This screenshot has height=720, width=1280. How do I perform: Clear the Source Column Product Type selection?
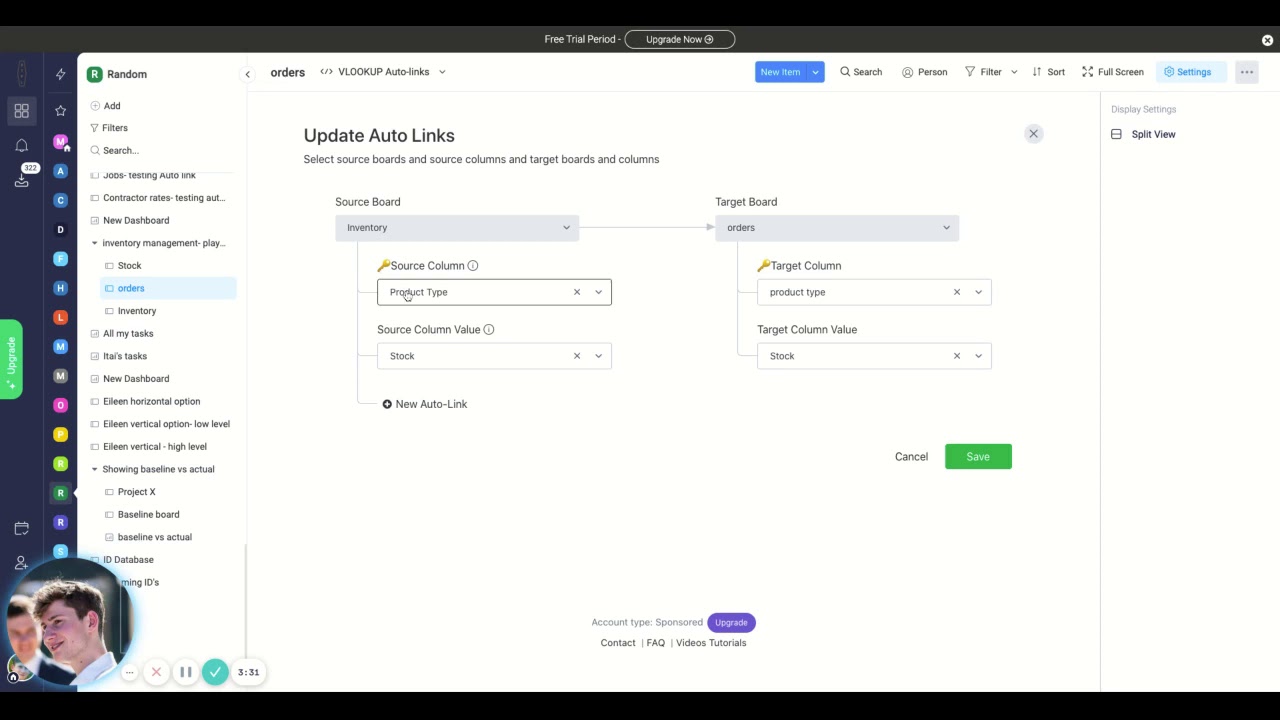[577, 292]
